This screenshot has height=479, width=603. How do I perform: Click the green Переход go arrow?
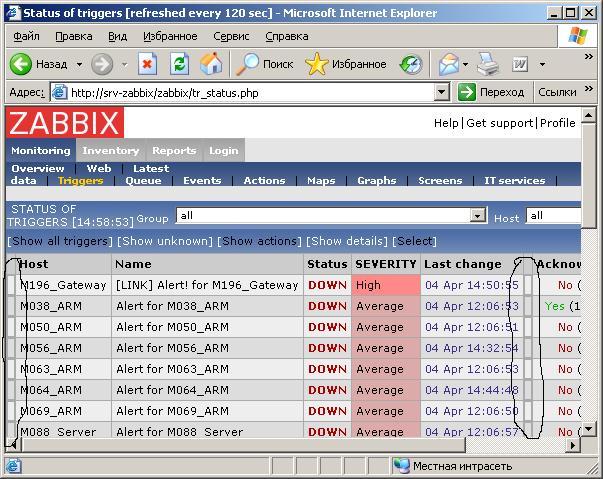point(466,92)
